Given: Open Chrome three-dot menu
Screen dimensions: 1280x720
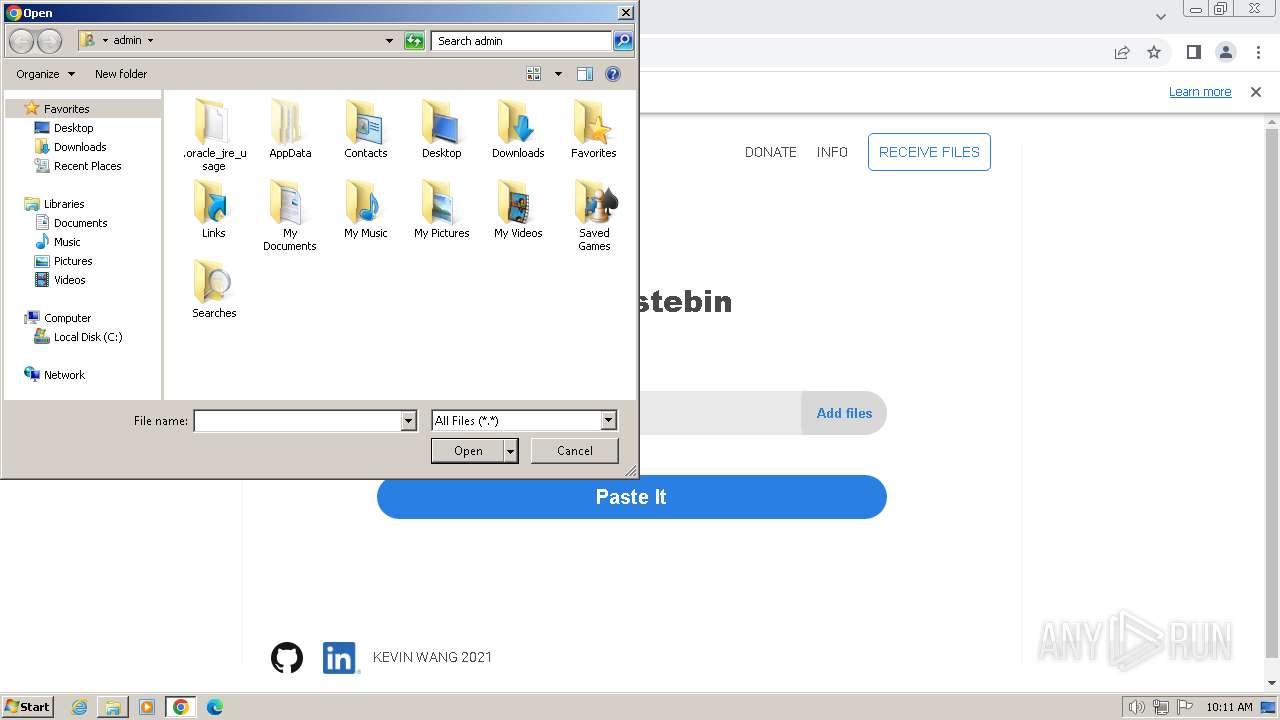Looking at the screenshot, I should 1257,52.
